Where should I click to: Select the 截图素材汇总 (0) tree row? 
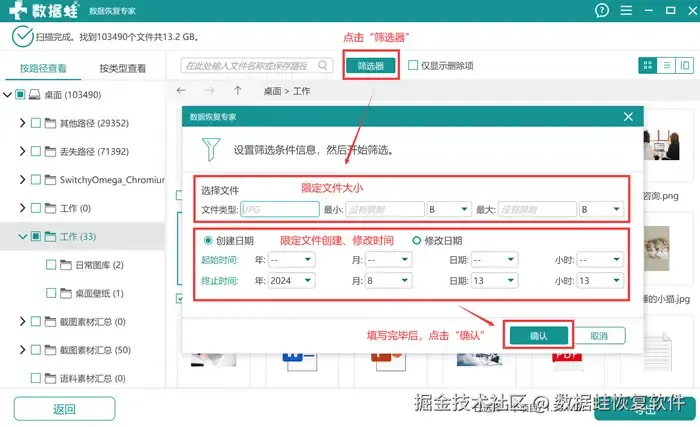[83, 322]
